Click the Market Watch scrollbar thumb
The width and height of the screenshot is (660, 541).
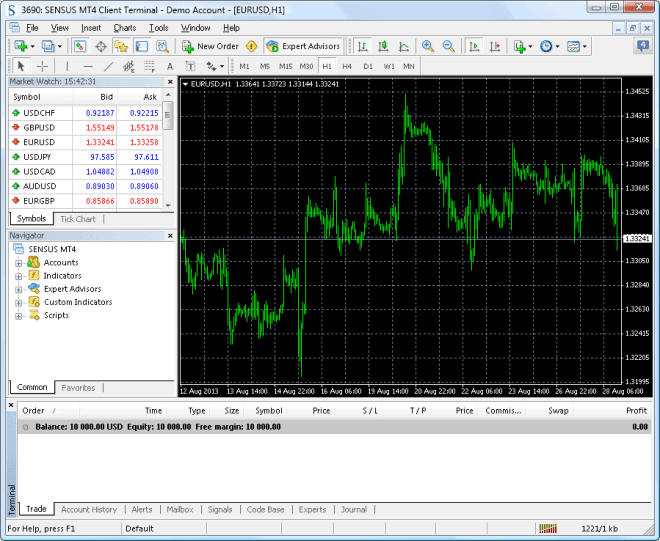(168, 115)
